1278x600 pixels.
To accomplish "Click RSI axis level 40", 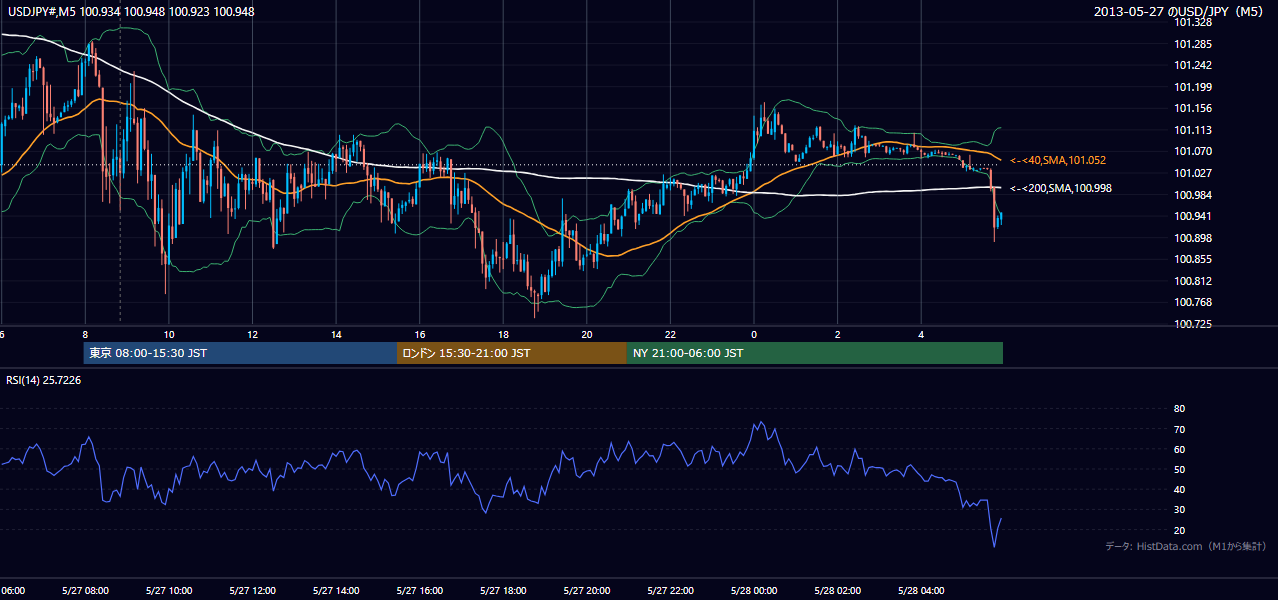I will click(x=1179, y=489).
